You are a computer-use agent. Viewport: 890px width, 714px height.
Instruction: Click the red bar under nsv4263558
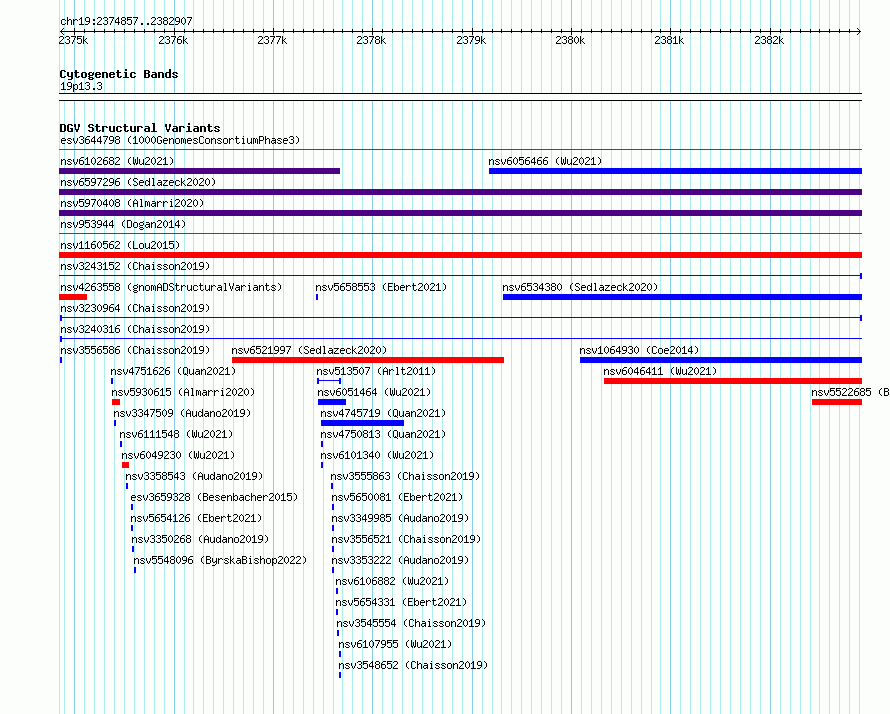(x=73, y=297)
